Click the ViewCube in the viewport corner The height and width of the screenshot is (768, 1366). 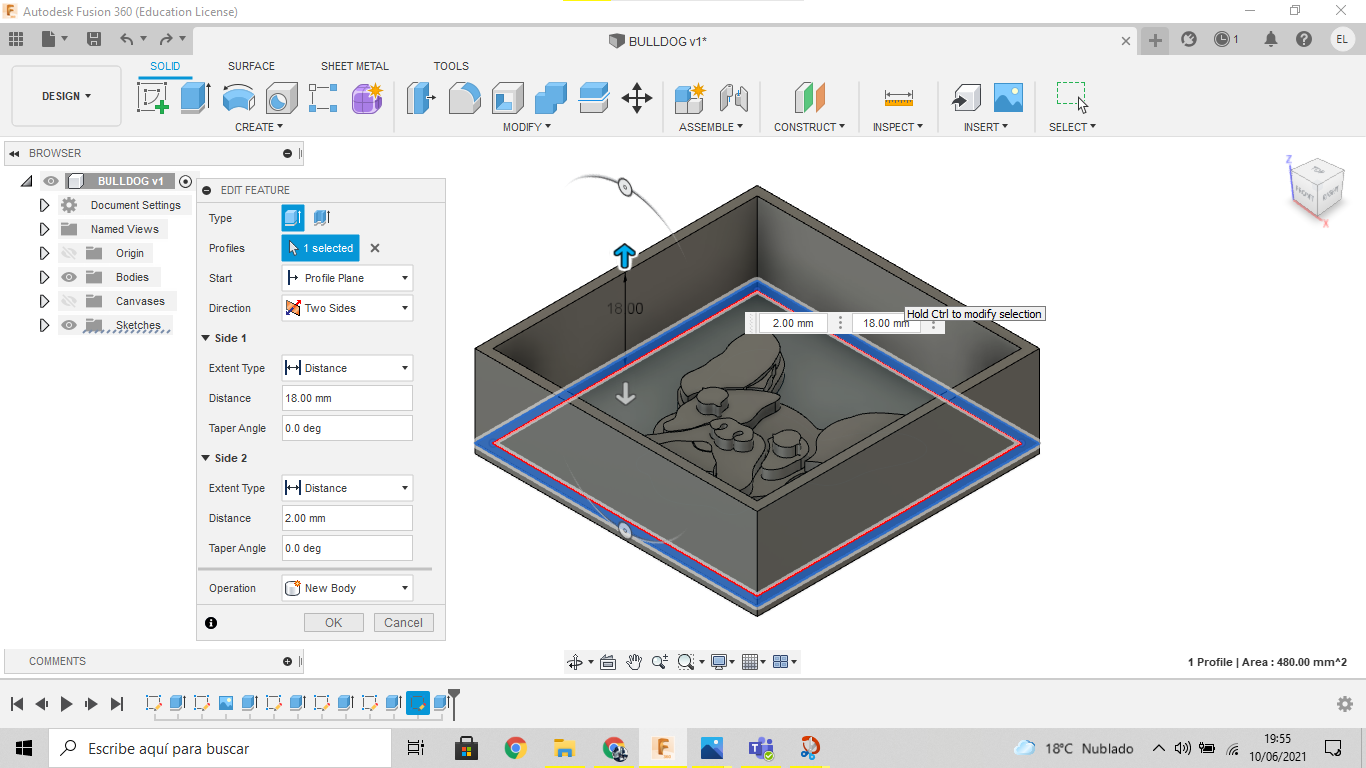coord(1316,189)
